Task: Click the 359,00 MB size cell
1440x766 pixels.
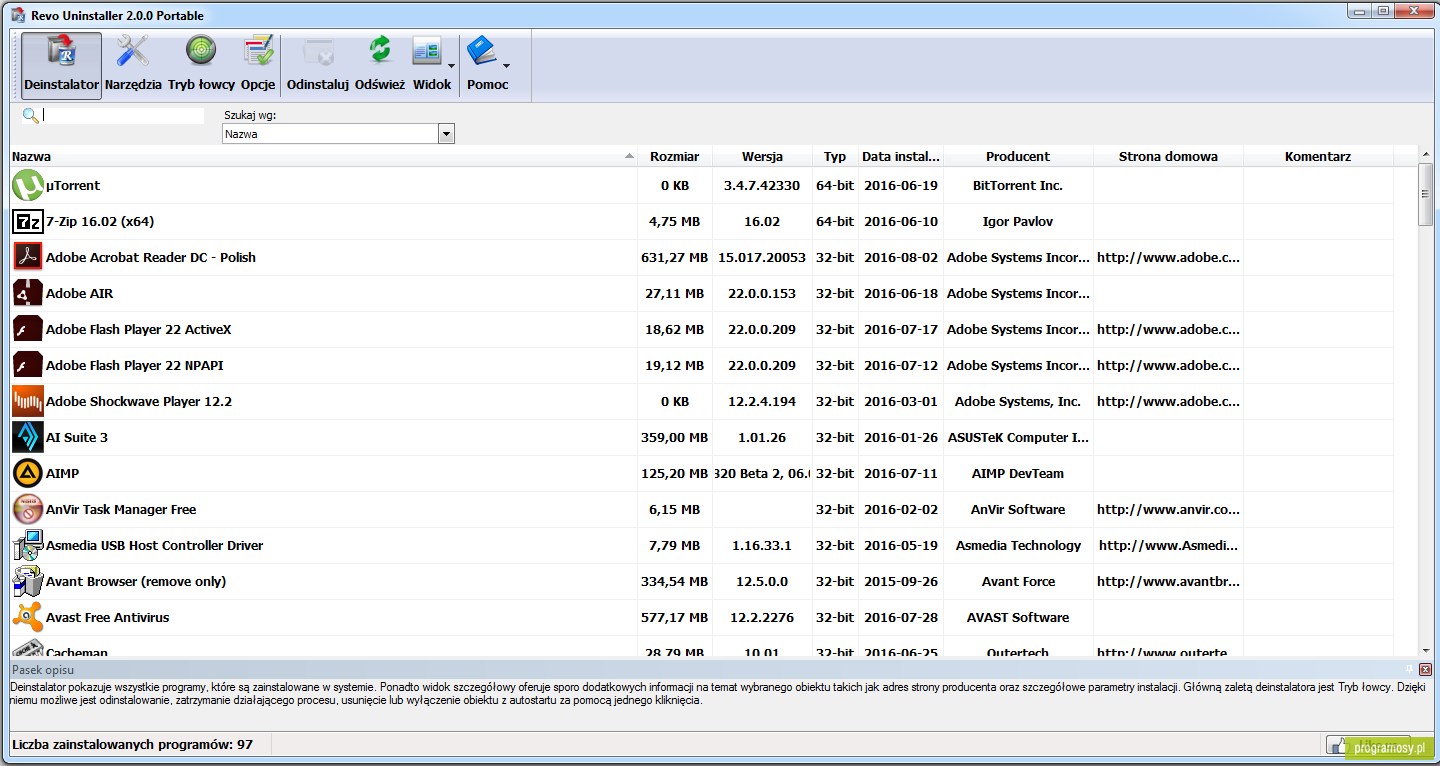Action: pyautogui.click(x=675, y=437)
